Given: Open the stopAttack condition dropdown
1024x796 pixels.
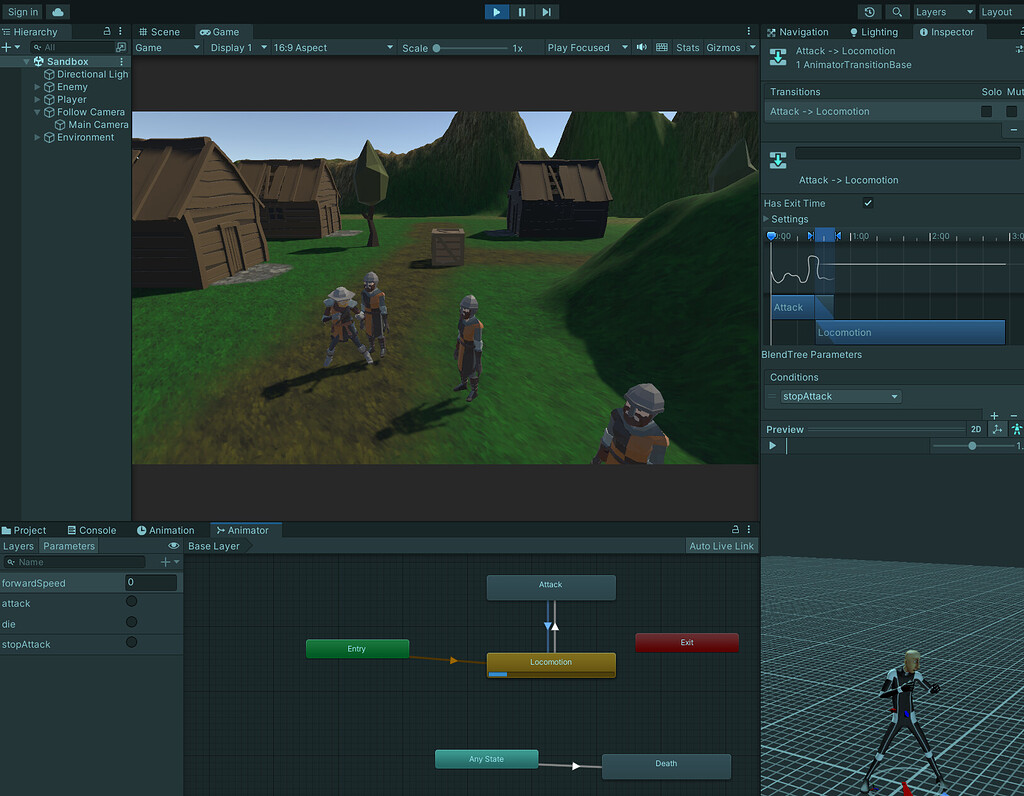Looking at the screenshot, I should pyautogui.click(x=840, y=396).
